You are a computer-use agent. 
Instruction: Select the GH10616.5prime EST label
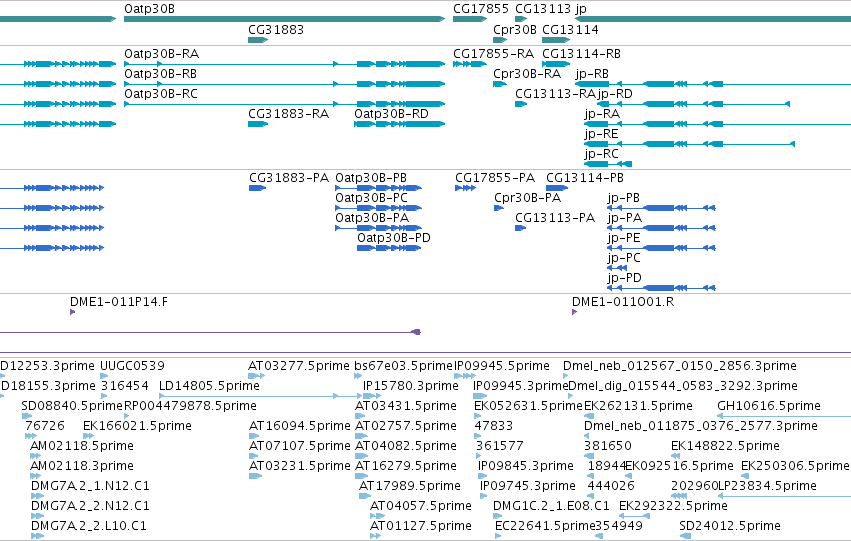(x=769, y=406)
